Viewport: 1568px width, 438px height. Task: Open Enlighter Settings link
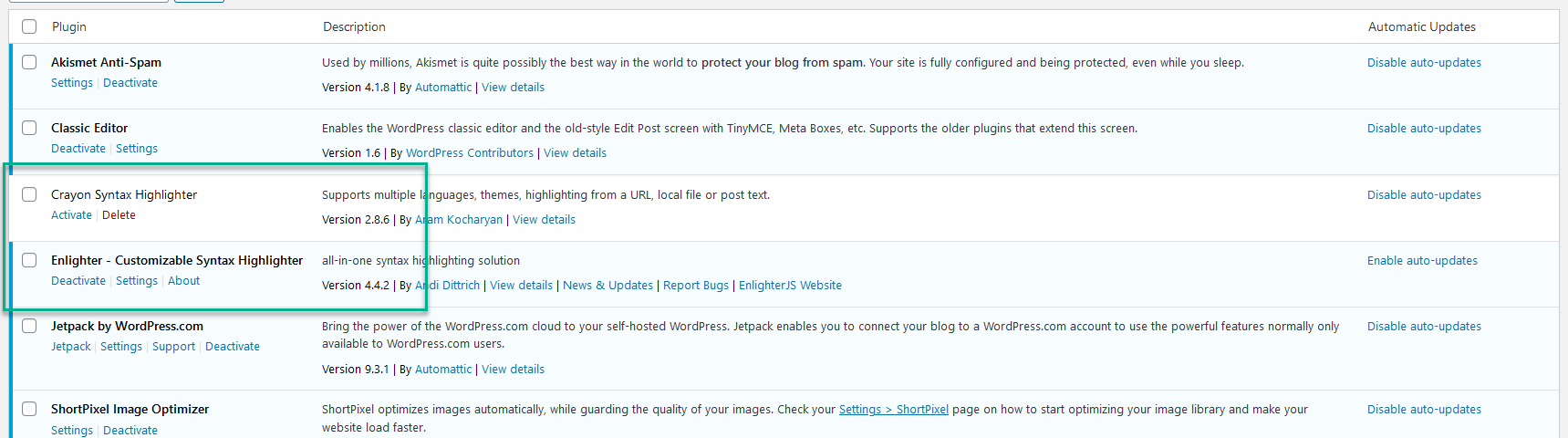point(137,281)
